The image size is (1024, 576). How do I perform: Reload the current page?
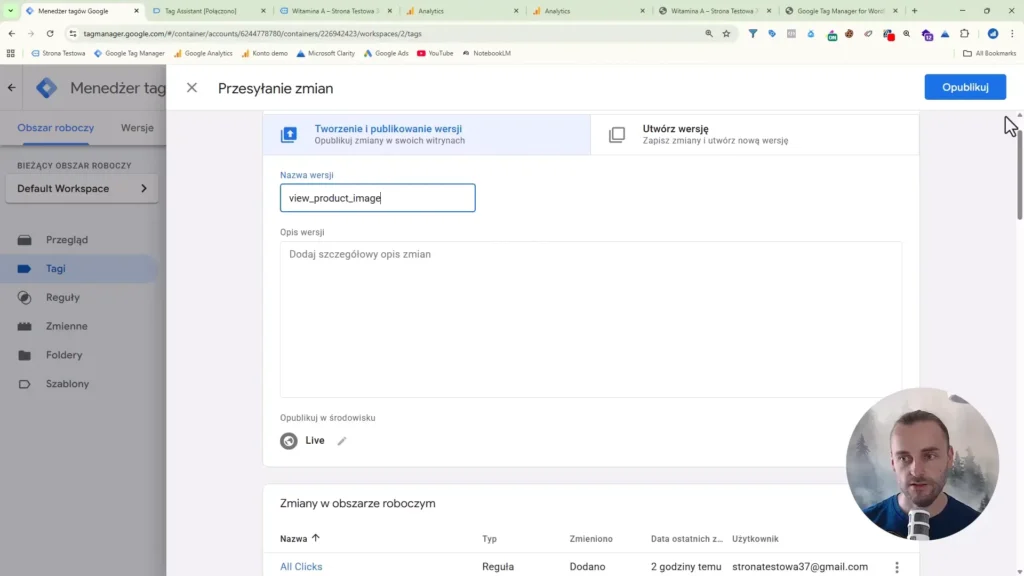pyautogui.click(x=50, y=33)
